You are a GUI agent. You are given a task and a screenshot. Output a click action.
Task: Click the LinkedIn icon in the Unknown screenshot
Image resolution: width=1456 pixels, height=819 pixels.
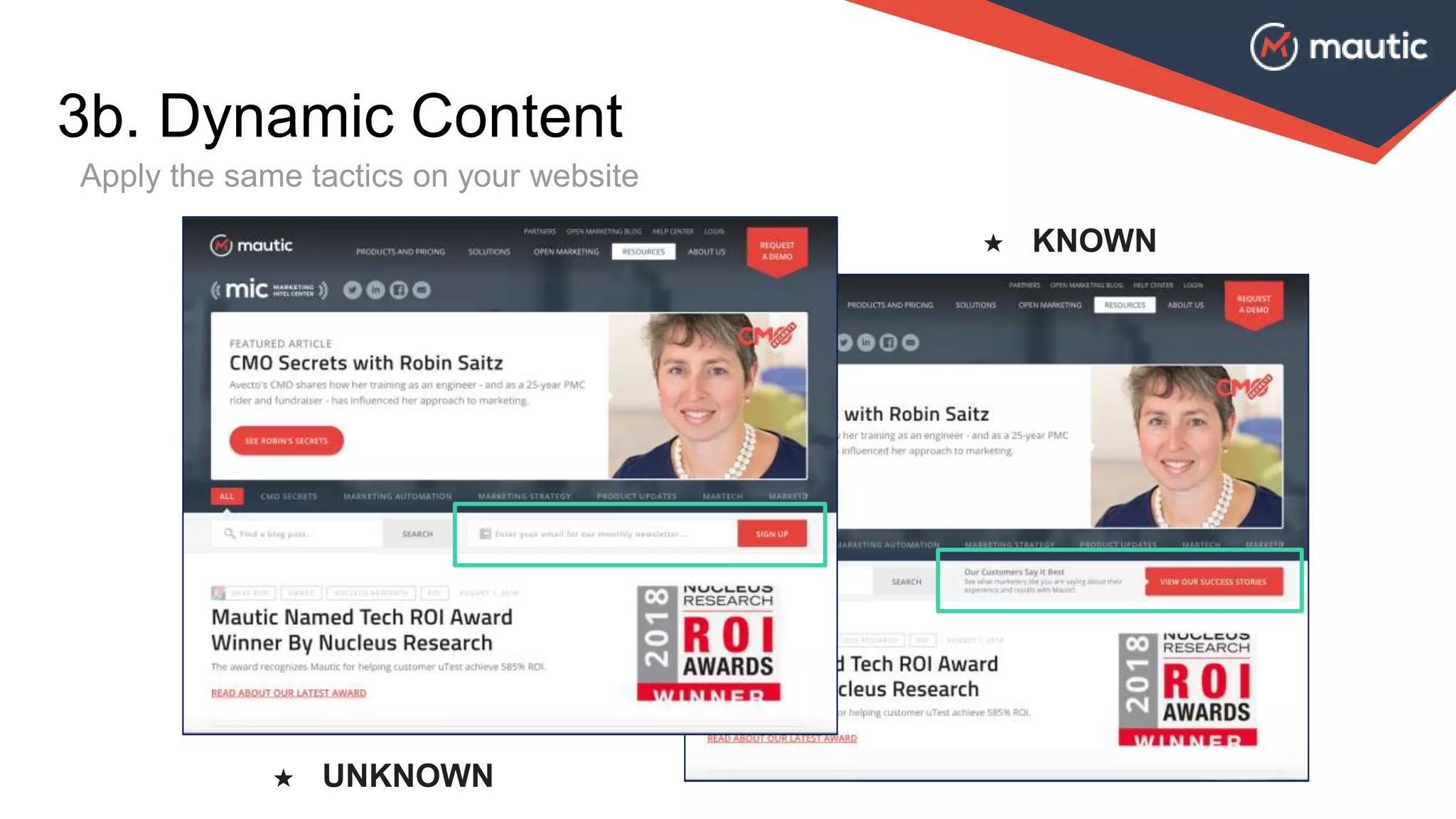(x=375, y=290)
